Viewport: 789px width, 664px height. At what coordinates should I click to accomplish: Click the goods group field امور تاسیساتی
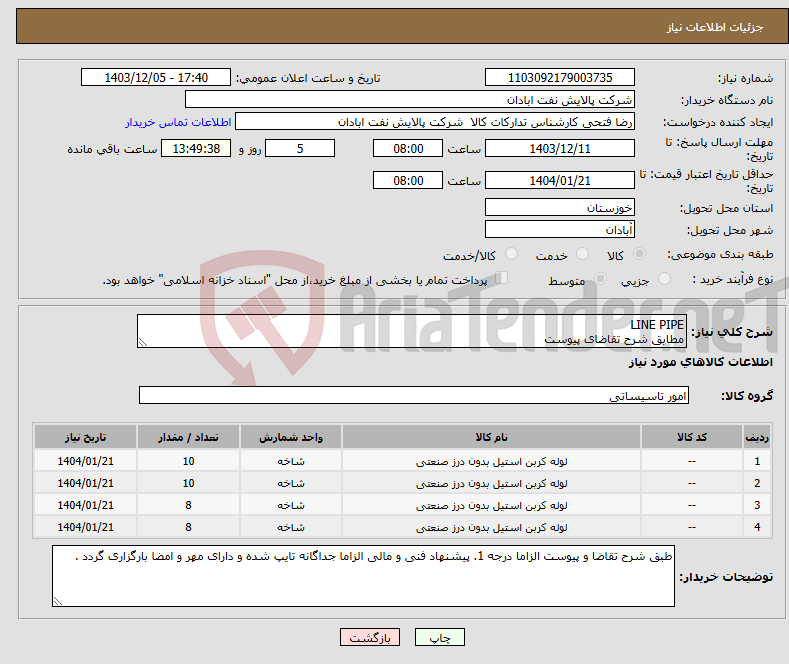[x=414, y=395]
